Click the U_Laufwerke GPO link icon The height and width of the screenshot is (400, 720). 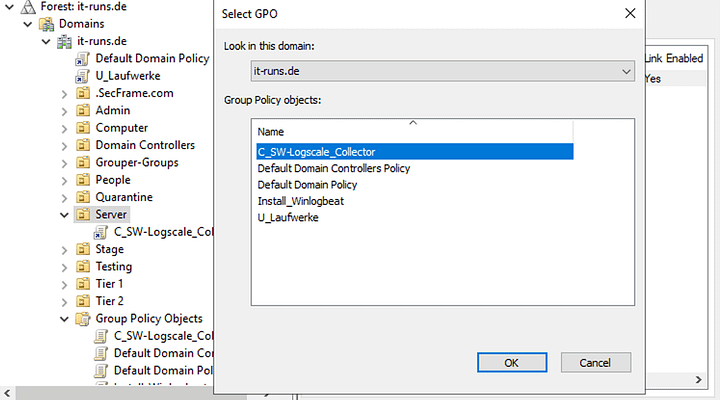82,76
